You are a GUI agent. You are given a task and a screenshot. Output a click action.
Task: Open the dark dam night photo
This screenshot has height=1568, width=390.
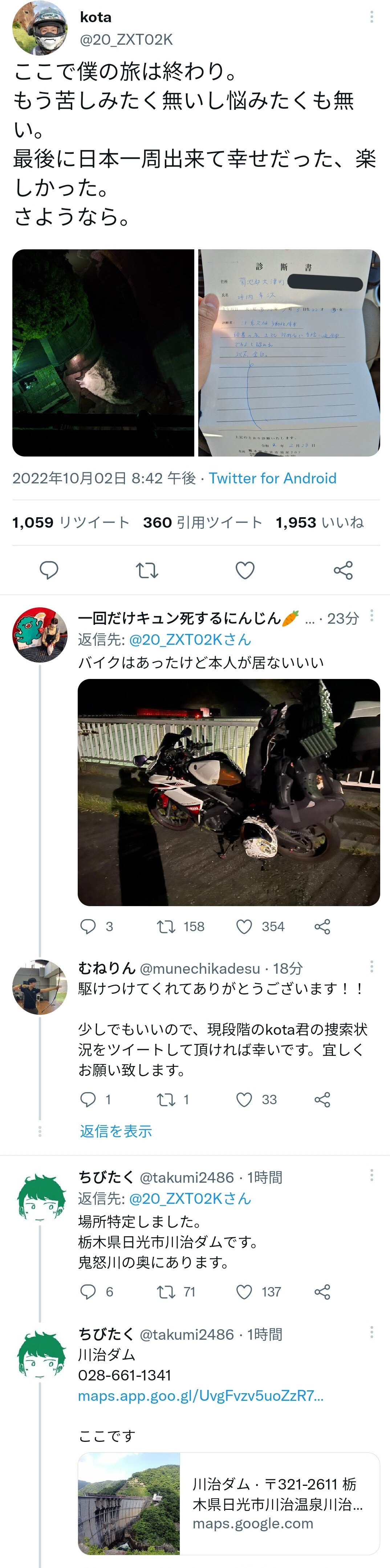click(103, 353)
